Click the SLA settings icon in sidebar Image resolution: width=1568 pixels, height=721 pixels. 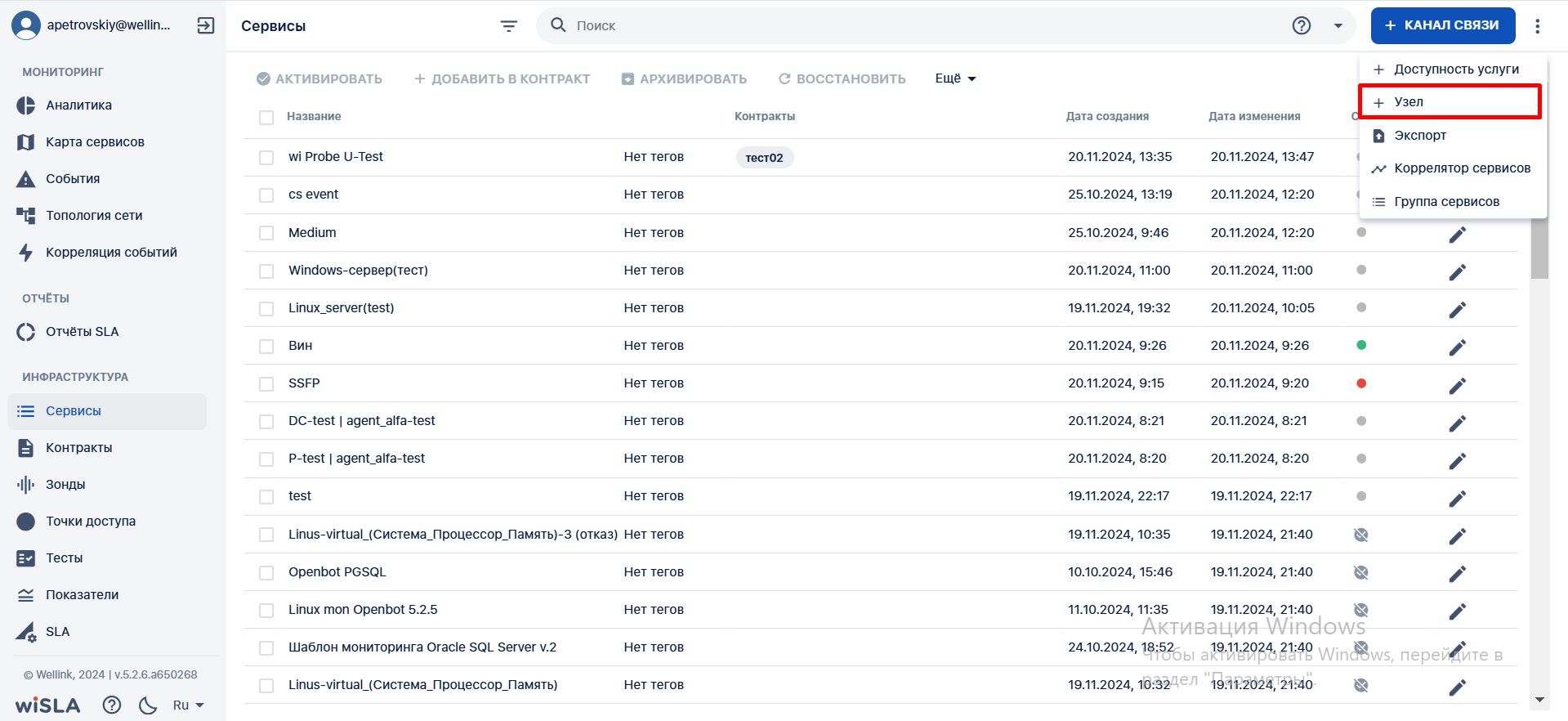tap(26, 632)
